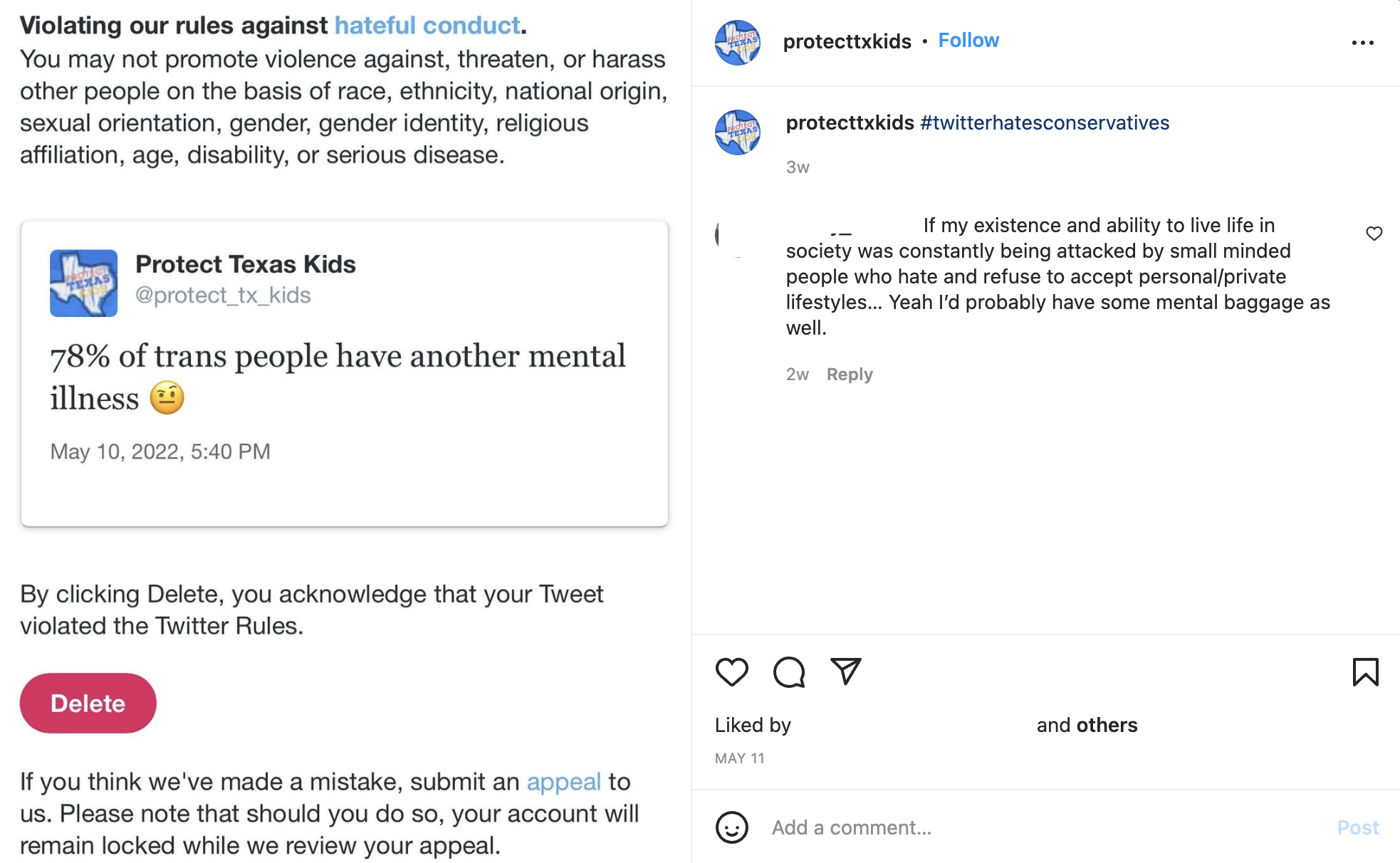
Task: Follow the protecttxkids account
Action: (968, 40)
